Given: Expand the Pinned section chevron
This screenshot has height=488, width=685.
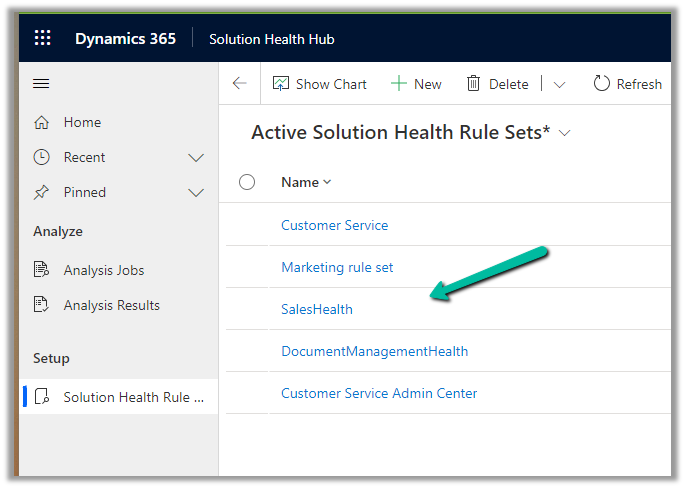Looking at the screenshot, I should click(x=196, y=193).
